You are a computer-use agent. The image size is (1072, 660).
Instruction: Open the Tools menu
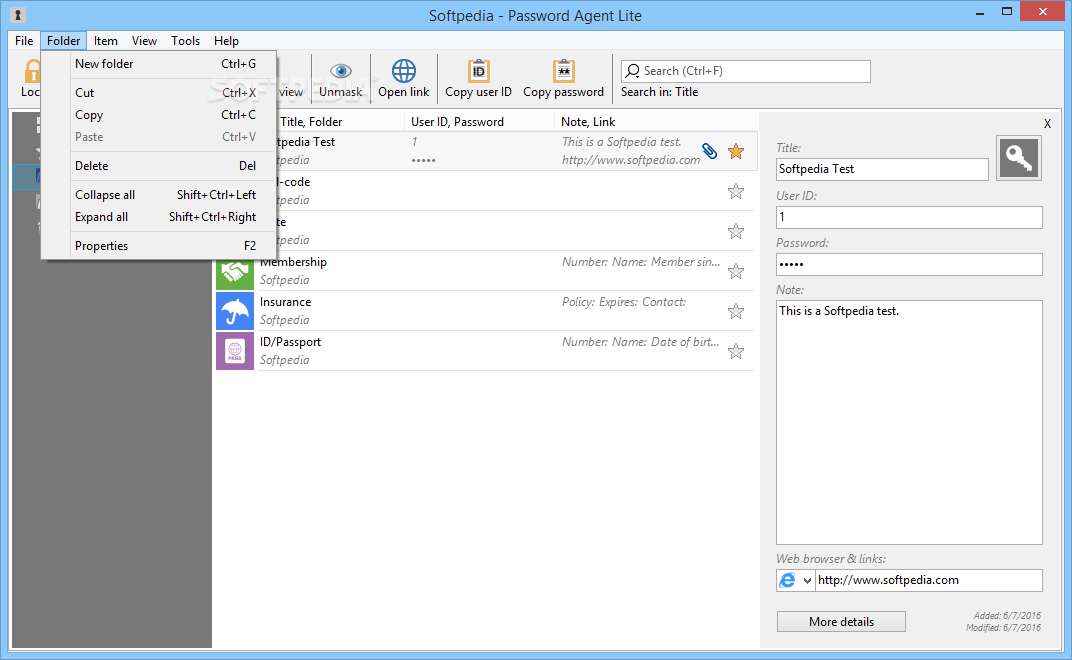(x=185, y=41)
